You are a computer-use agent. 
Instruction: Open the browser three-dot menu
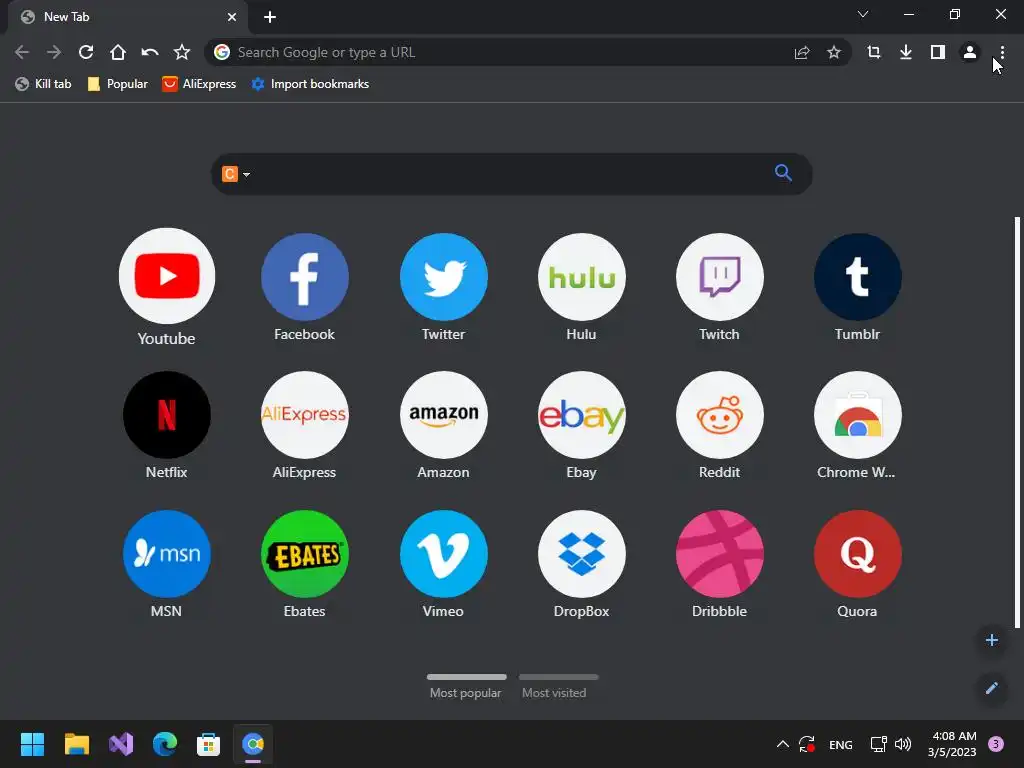[x=1002, y=52]
